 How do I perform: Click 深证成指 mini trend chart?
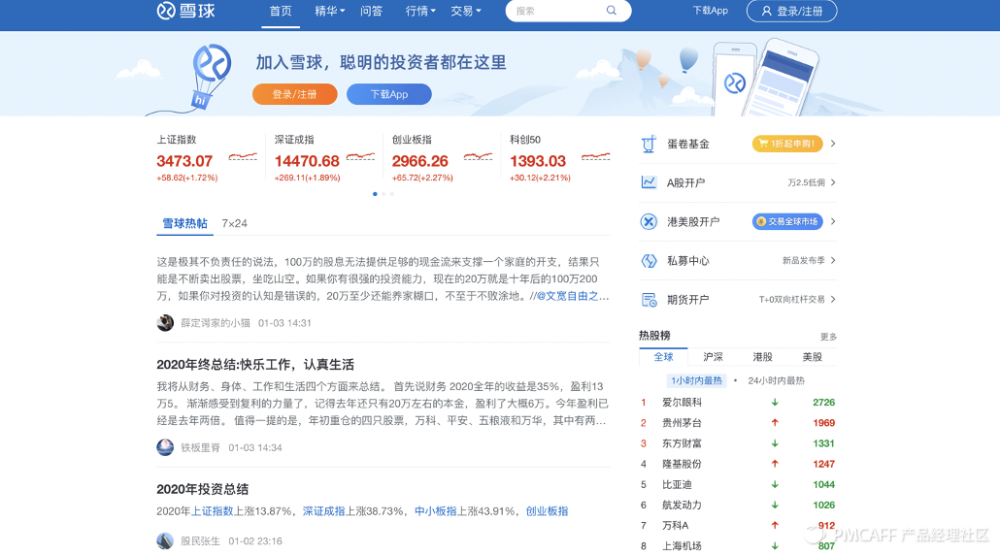pyautogui.click(x=360, y=156)
